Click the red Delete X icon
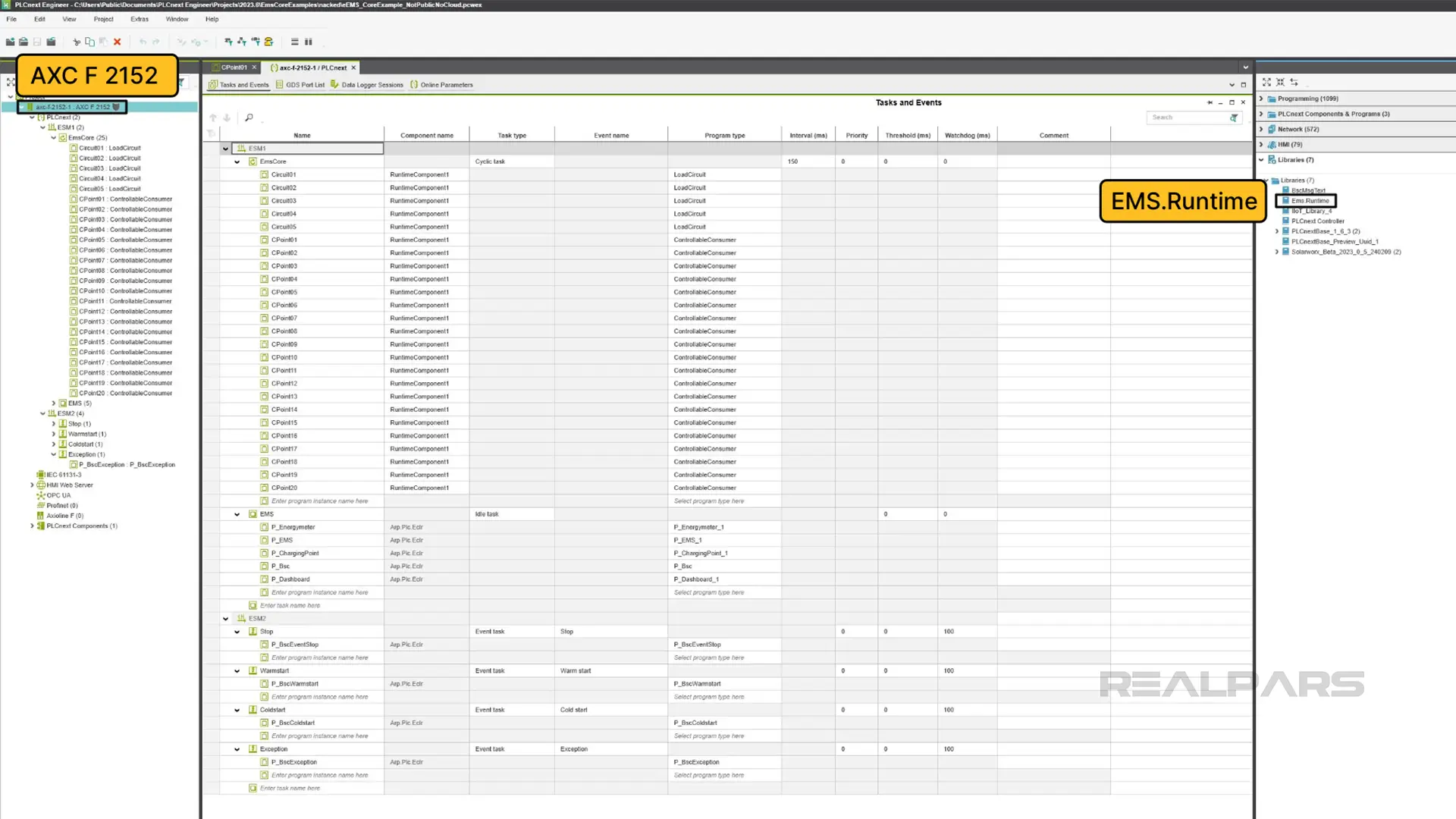Viewport: 1456px width, 819px height. click(117, 42)
